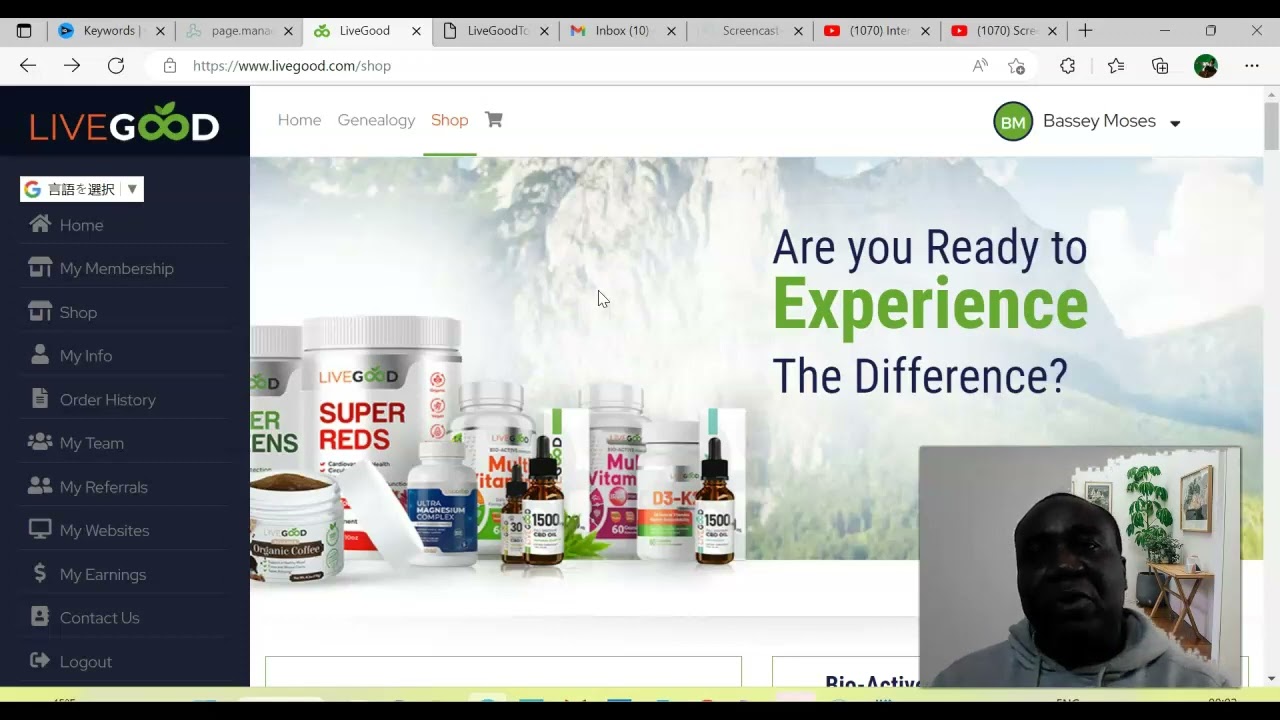The width and height of the screenshot is (1280, 720).
Task: Click the My Websites monitor icon
Action: [x=40, y=530]
